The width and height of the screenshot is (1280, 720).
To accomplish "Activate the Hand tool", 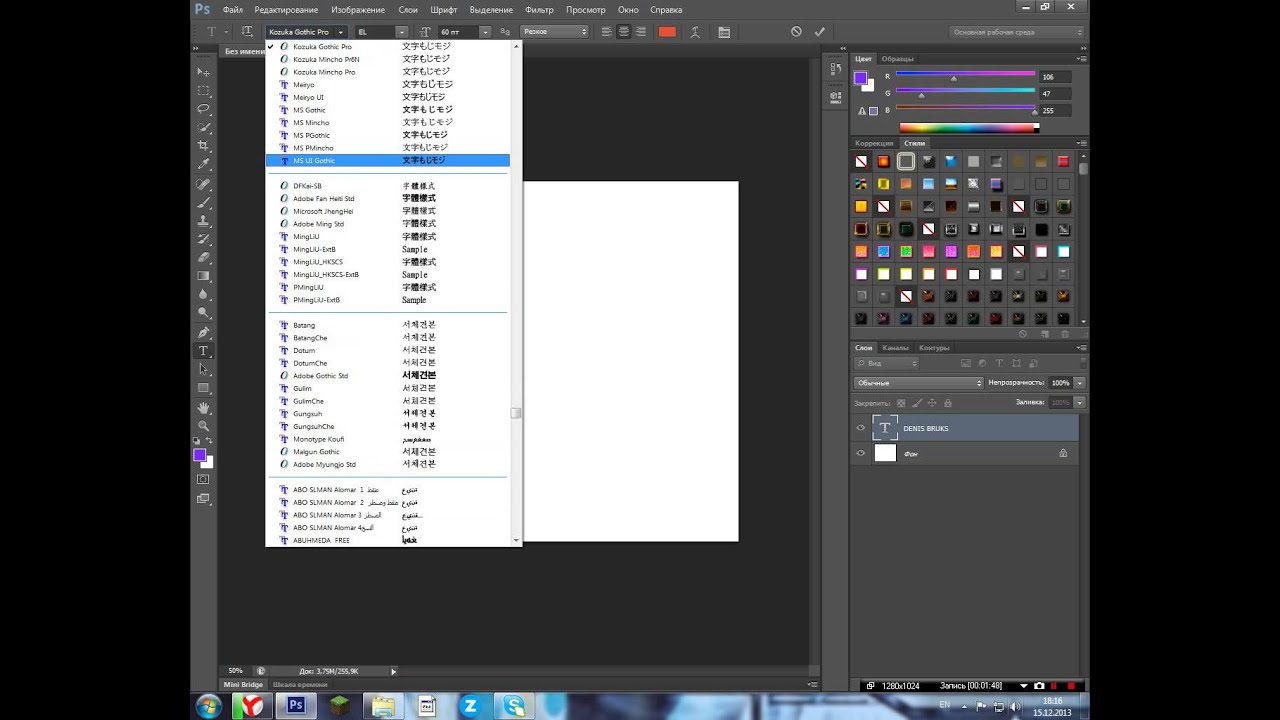I will 204,408.
